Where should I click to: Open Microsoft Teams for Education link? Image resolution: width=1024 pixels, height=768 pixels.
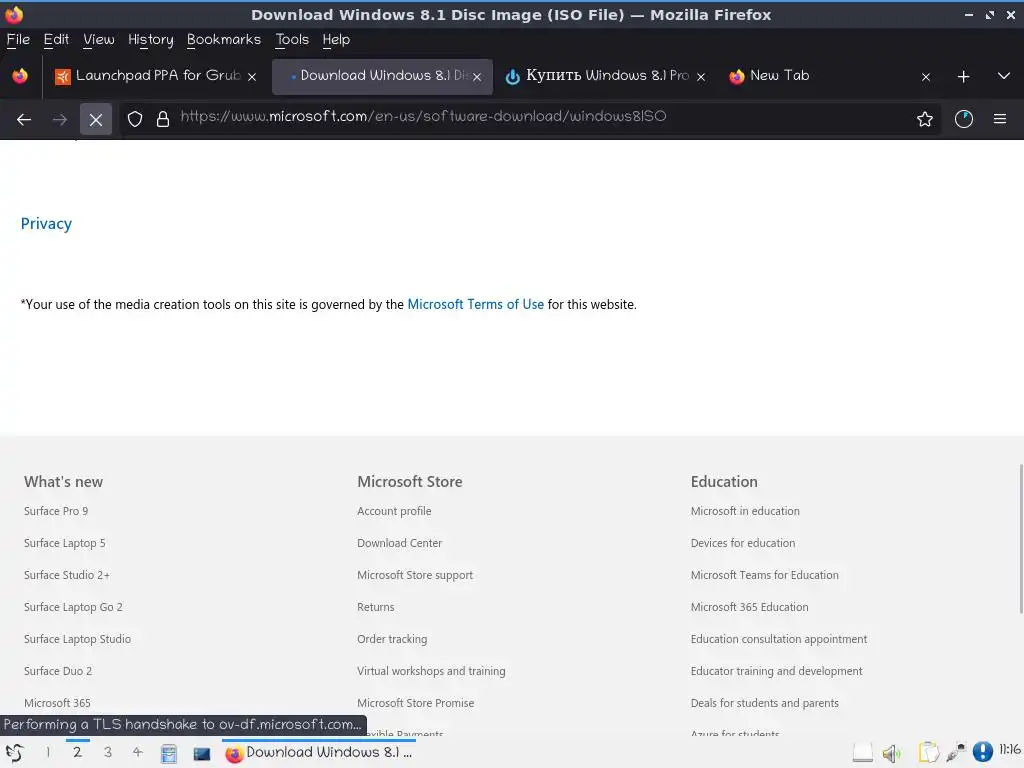pyautogui.click(x=765, y=575)
